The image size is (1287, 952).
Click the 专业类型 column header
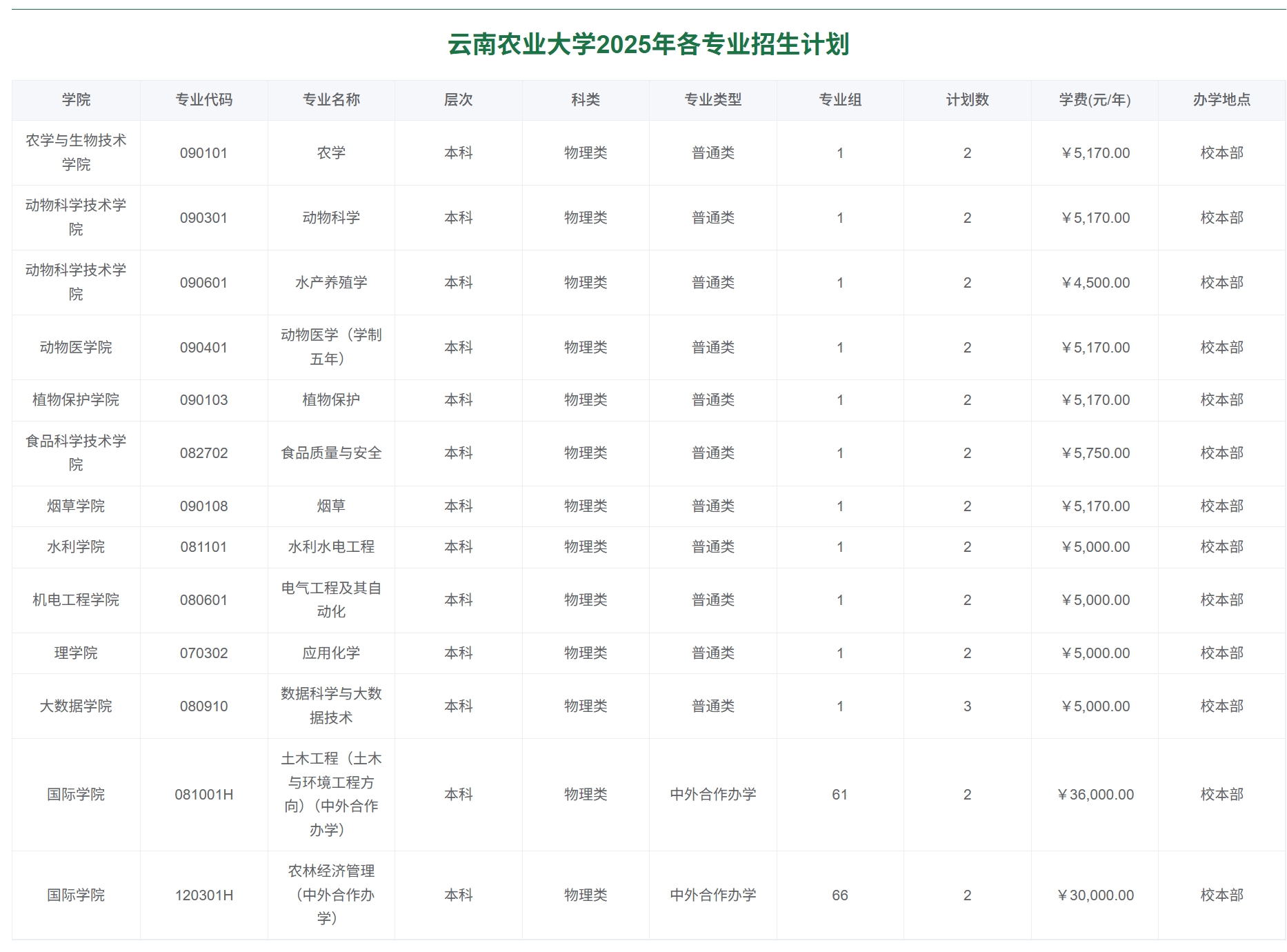click(712, 99)
